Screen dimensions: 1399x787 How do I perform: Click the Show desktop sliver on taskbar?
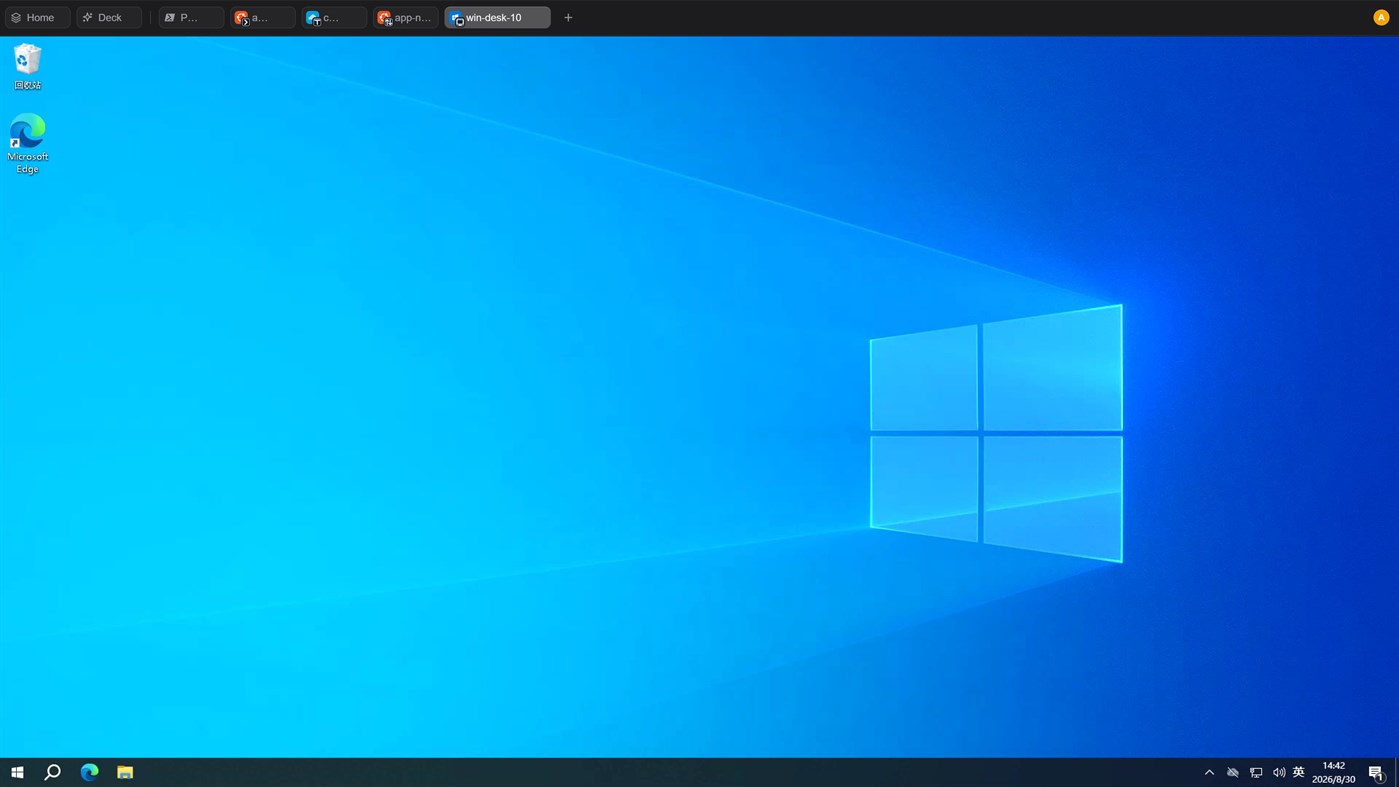pos(1396,772)
